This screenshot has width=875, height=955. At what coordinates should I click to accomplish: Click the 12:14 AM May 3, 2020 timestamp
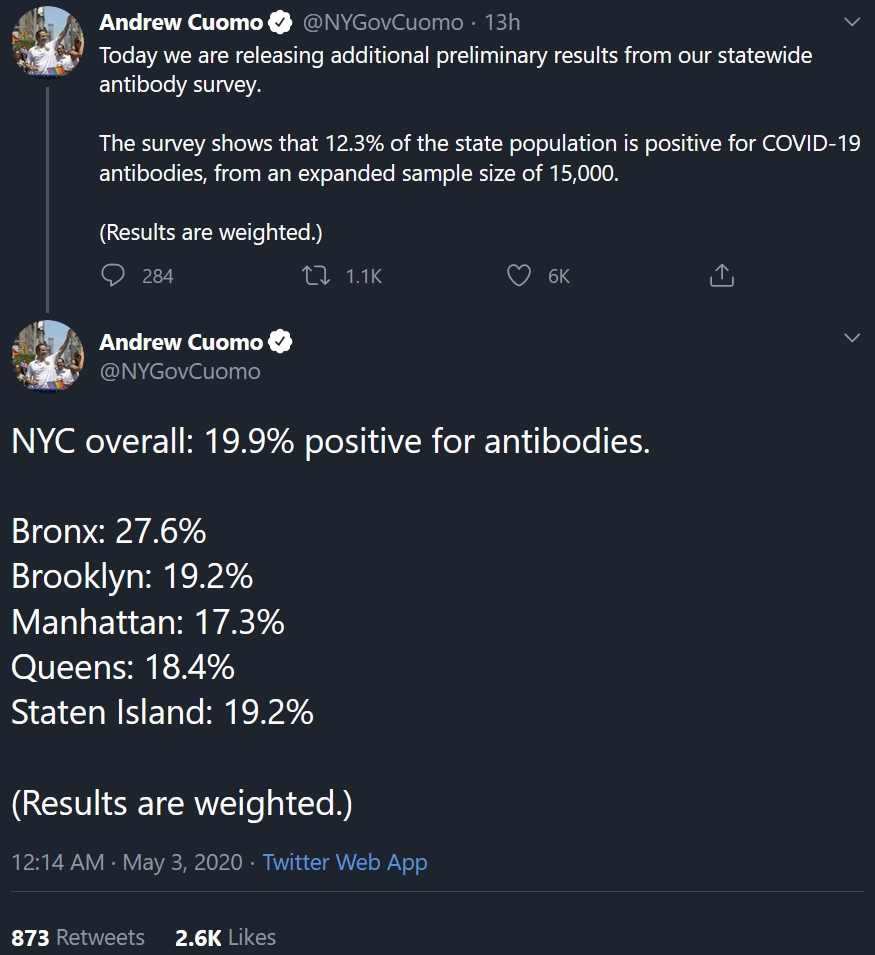pyautogui.click(x=127, y=862)
